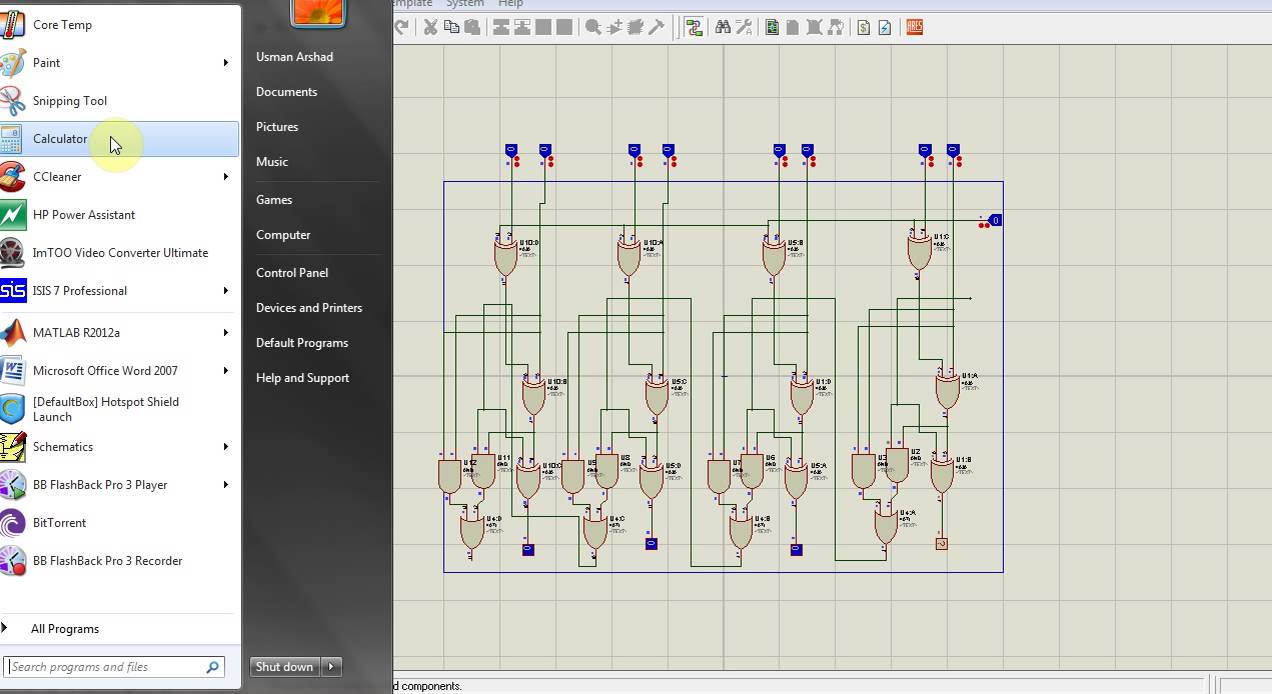This screenshot has height=694, width=1272.
Task: Click the Shut down button
Action: click(284, 667)
